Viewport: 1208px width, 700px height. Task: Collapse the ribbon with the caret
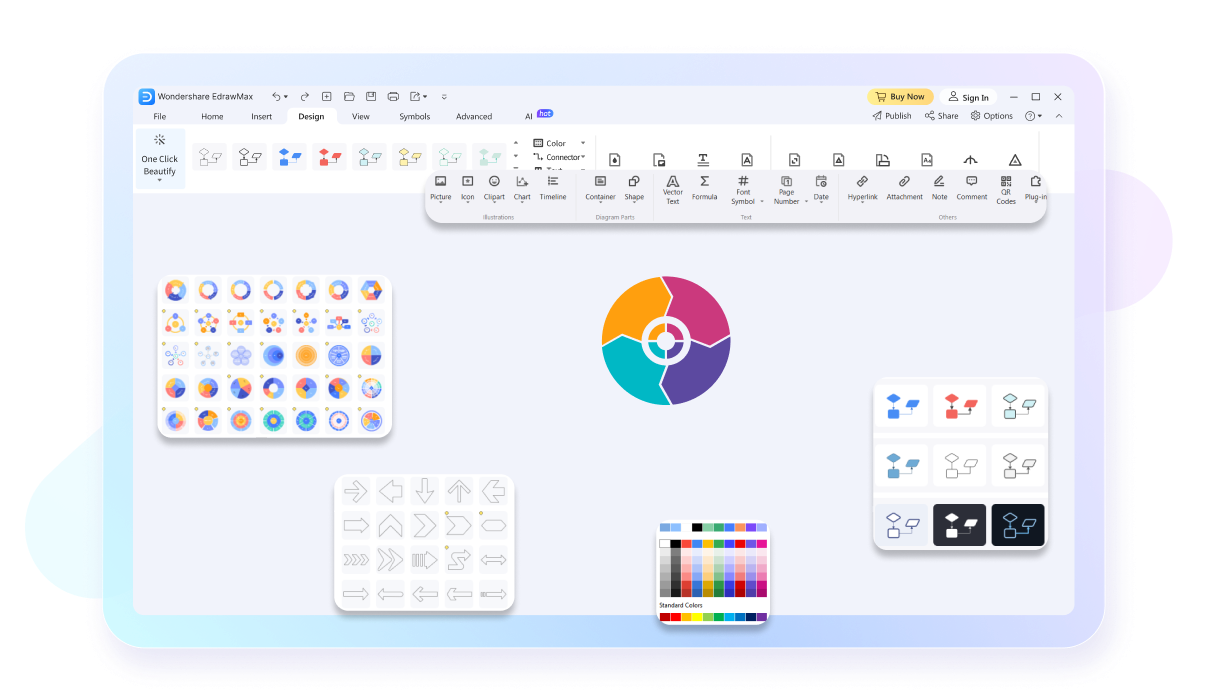[1058, 116]
